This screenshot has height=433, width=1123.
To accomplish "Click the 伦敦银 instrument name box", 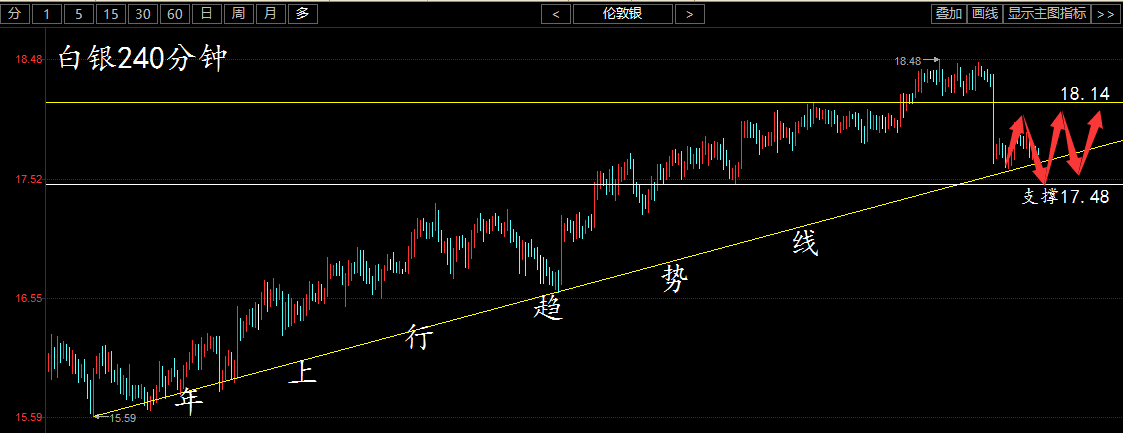I will [x=622, y=13].
